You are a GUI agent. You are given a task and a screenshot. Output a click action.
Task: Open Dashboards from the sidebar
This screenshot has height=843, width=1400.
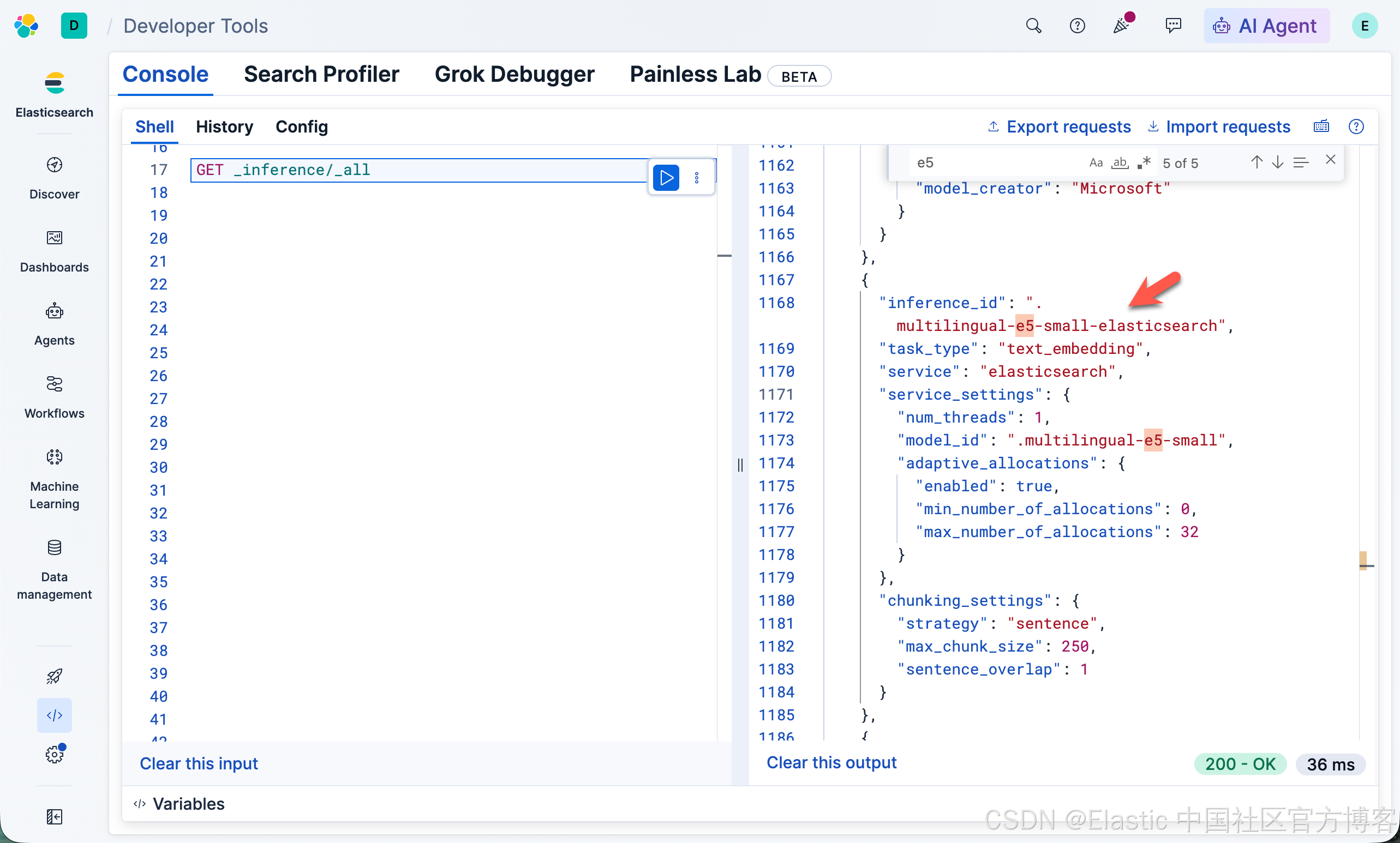pyautogui.click(x=54, y=251)
